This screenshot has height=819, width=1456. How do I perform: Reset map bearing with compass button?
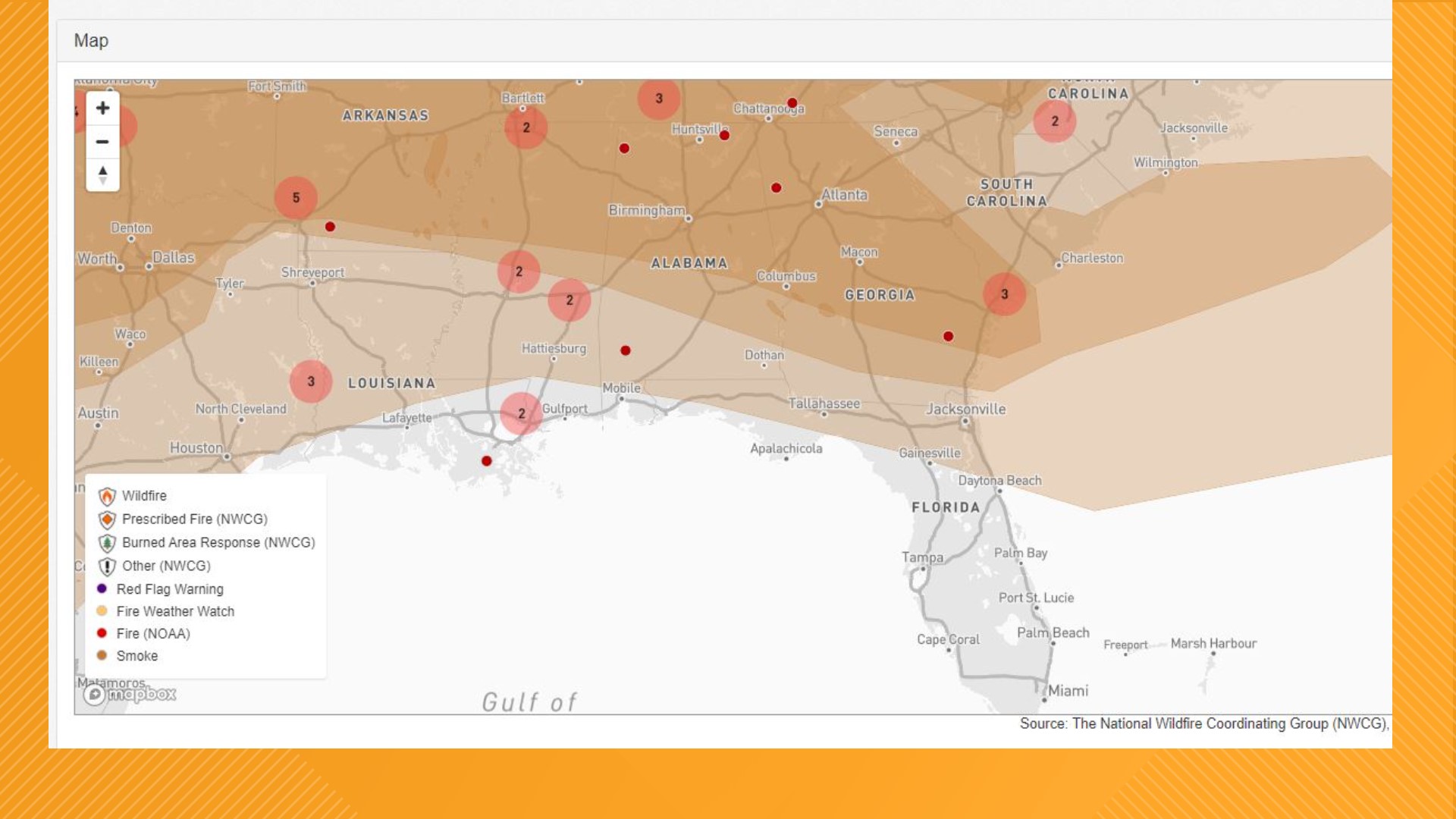pos(102,175)
